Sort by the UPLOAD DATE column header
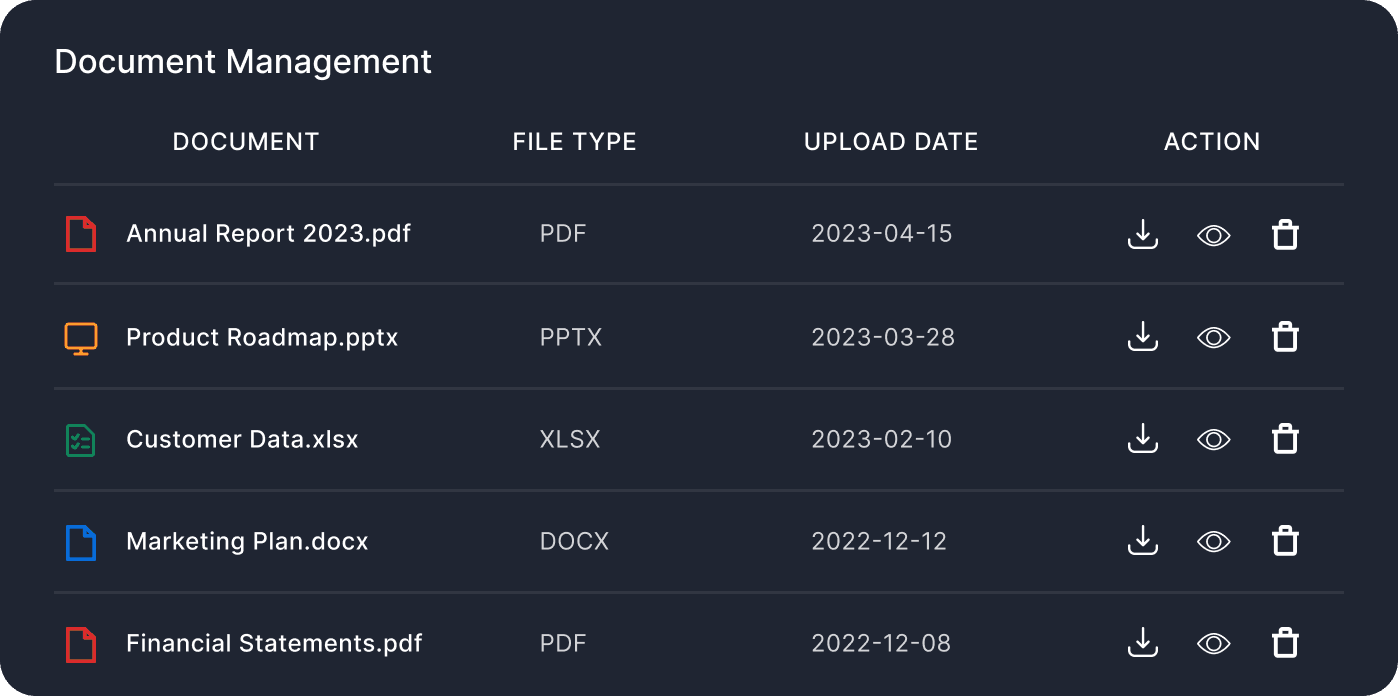 [x=890, y=142]
